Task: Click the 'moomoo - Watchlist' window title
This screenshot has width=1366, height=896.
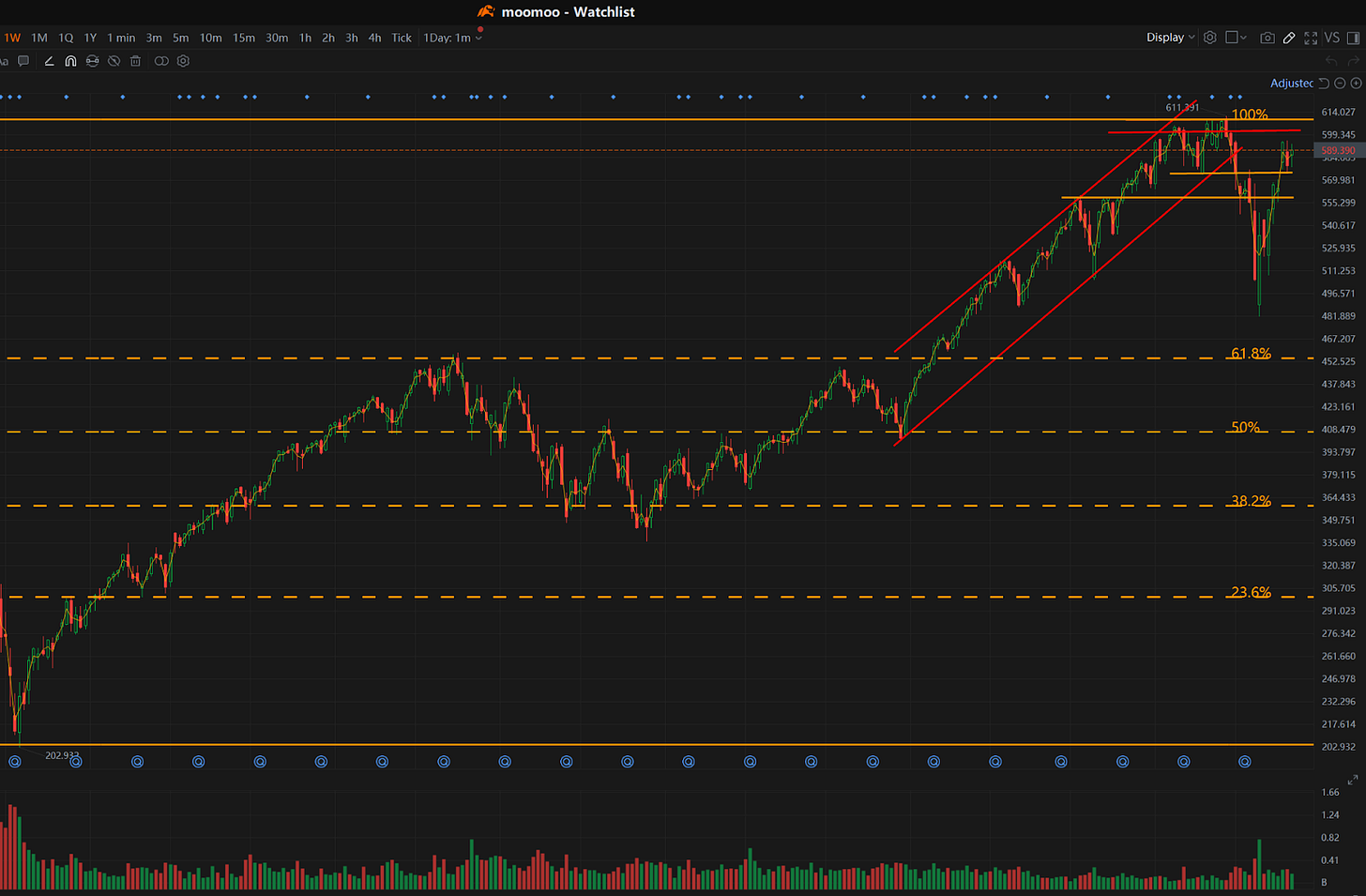Action: (x=568, y=11)
